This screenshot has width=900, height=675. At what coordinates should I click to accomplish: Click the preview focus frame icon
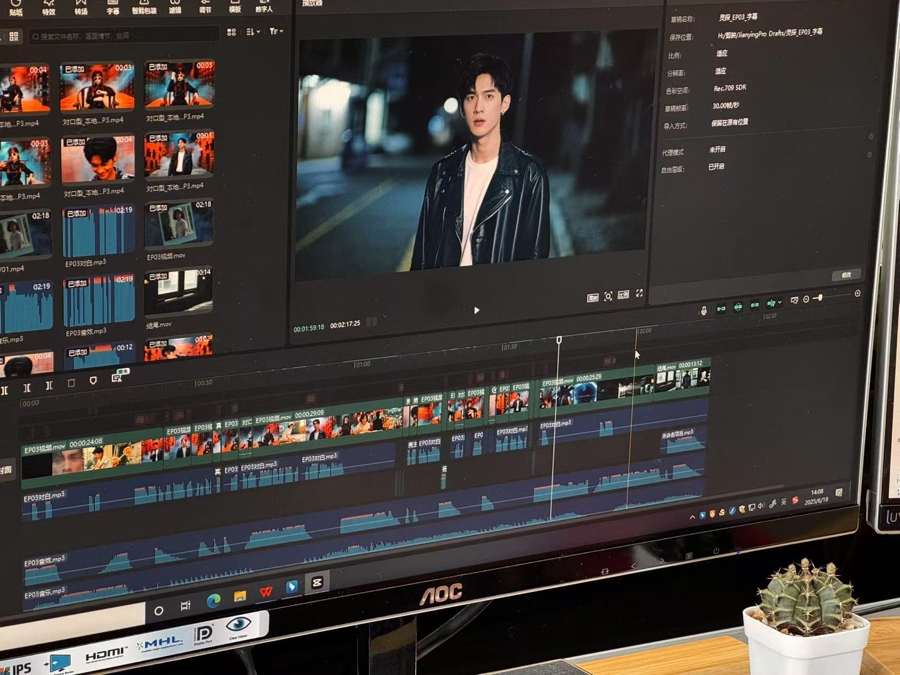[x=608, y=296]
